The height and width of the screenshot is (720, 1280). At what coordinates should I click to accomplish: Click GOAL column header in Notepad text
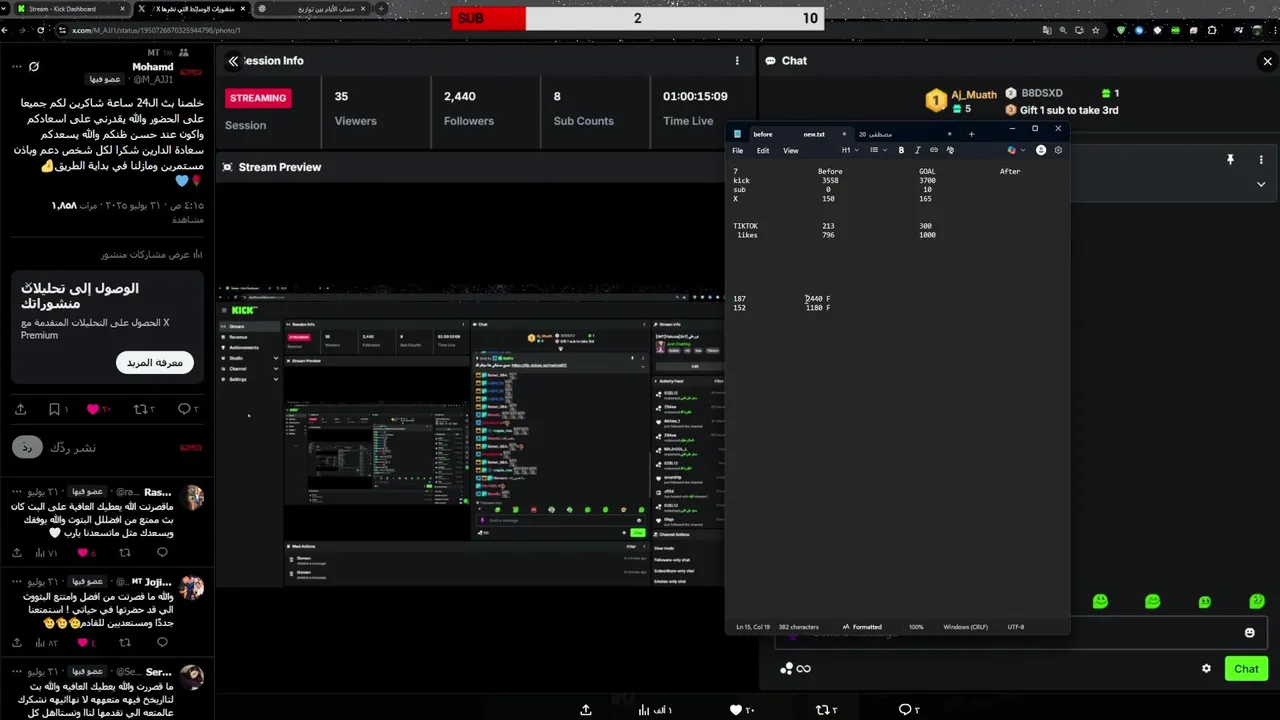point(927,171)
